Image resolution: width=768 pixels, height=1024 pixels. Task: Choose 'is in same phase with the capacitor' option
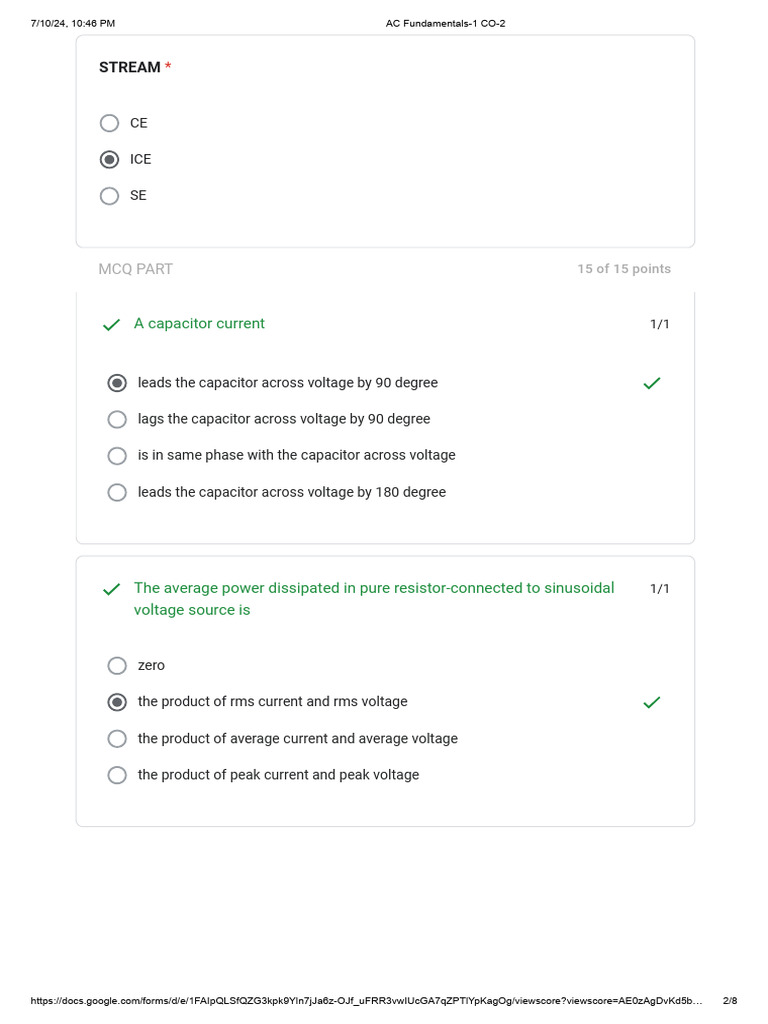pos(117,455)
